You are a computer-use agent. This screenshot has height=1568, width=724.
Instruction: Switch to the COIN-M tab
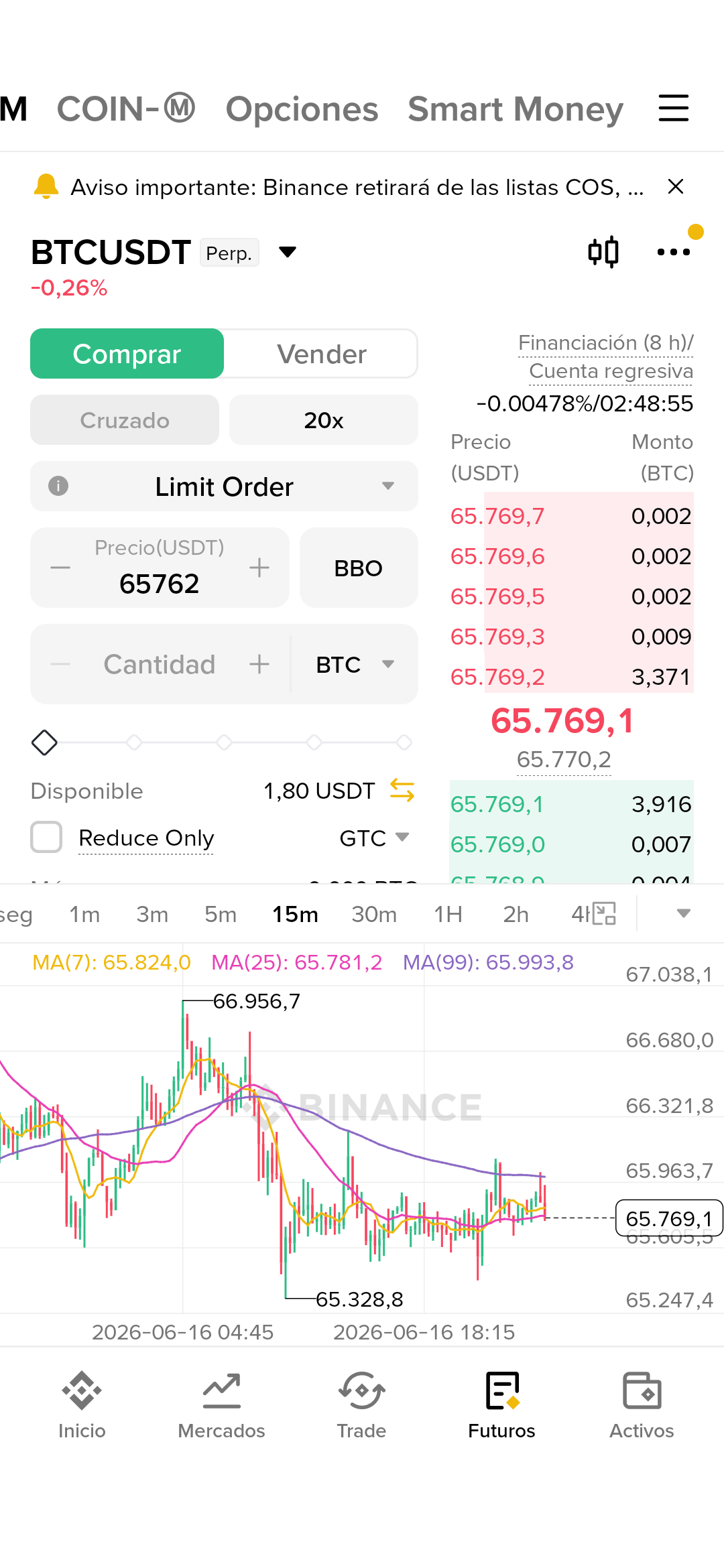(x=126, y=109)
